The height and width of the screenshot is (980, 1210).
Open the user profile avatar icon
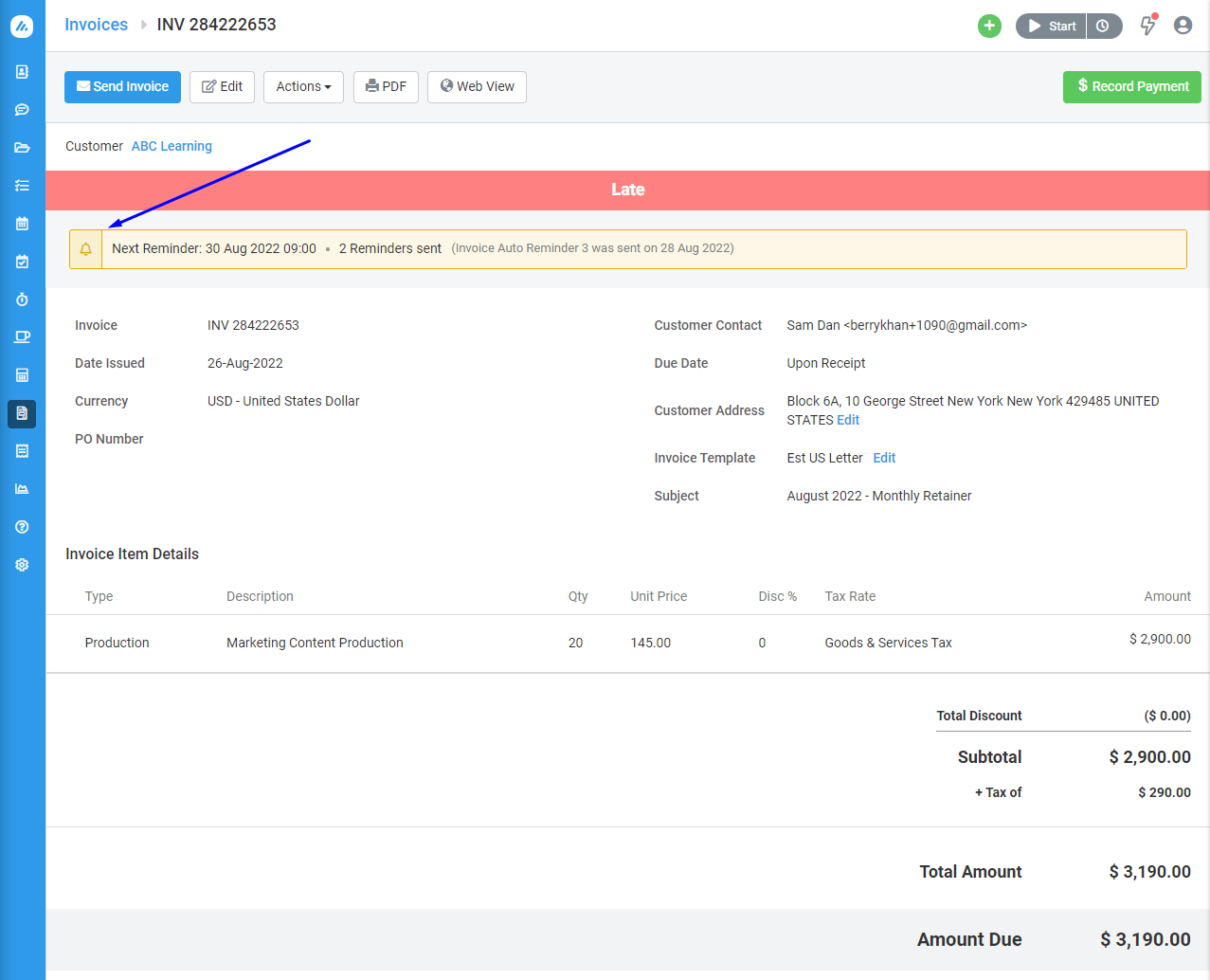[1183, 26]
